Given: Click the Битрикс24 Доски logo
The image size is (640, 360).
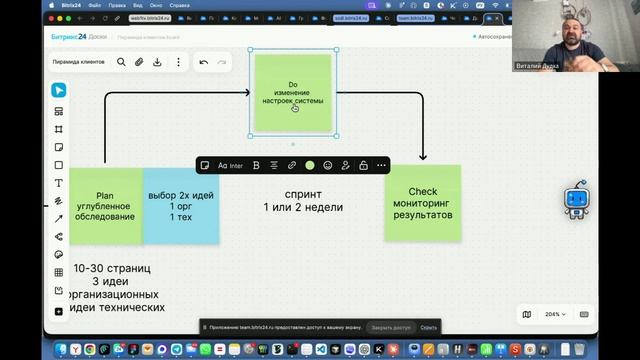Looking at the screenshot, I should tap(79, 37).
